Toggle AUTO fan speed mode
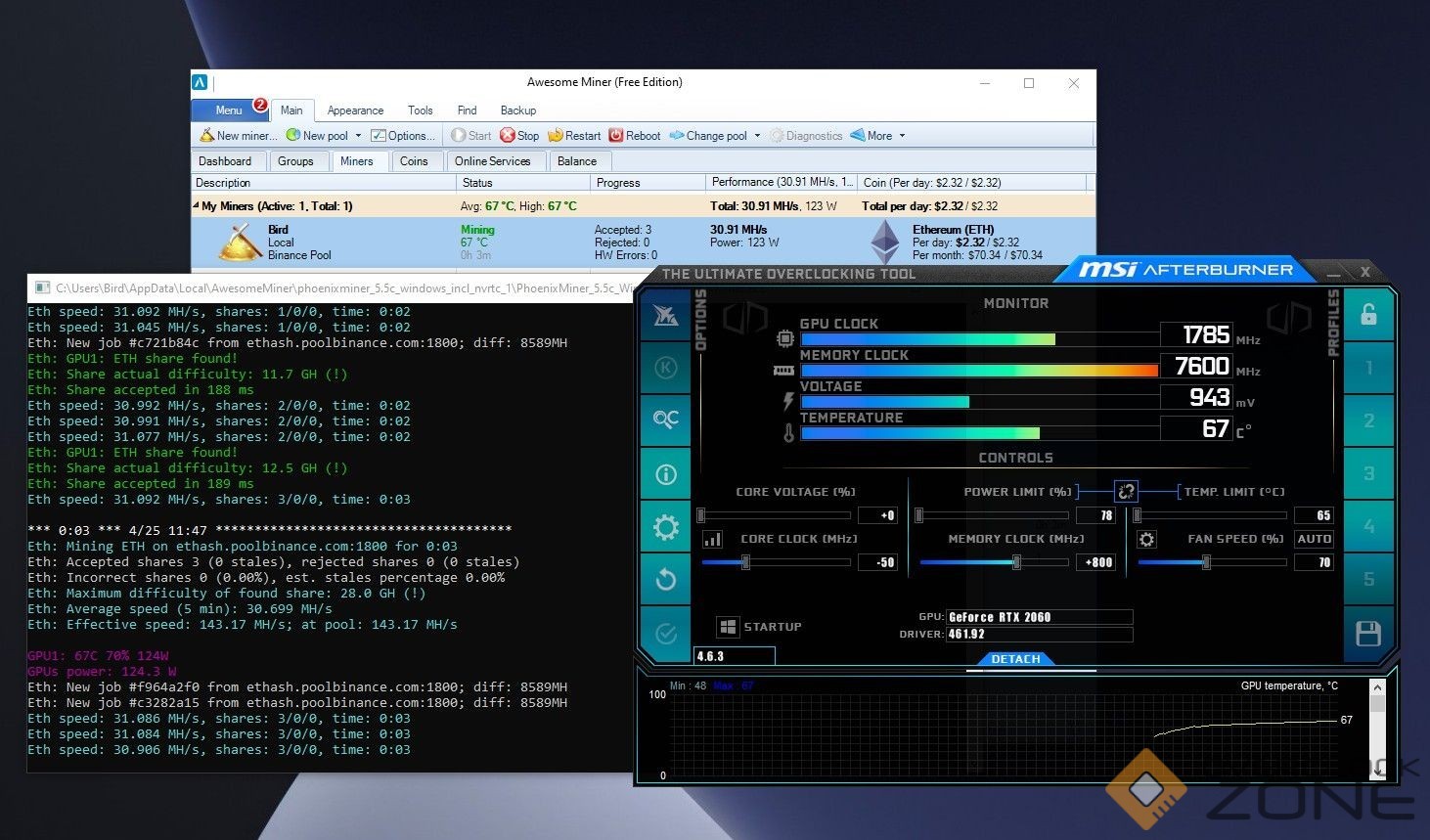 pyautogui.click(x=1314, y=539)
